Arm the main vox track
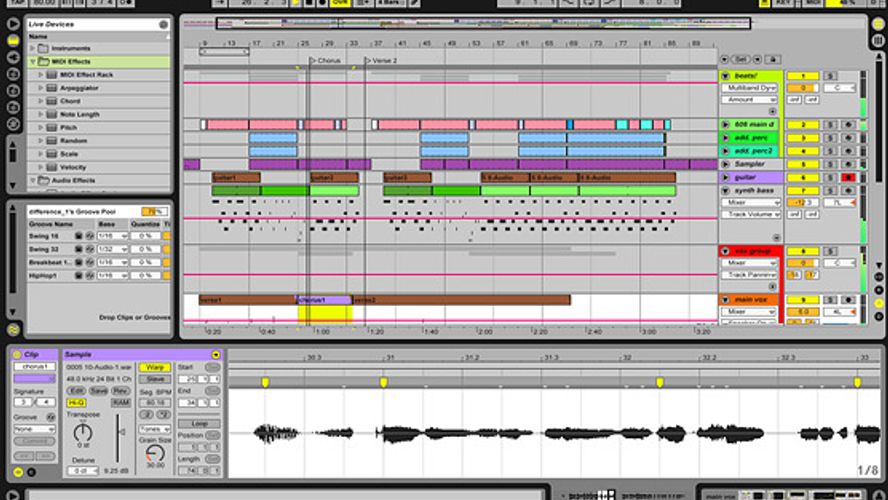Image resolution: width=888 pixels, height=500 pixels. 848,300
